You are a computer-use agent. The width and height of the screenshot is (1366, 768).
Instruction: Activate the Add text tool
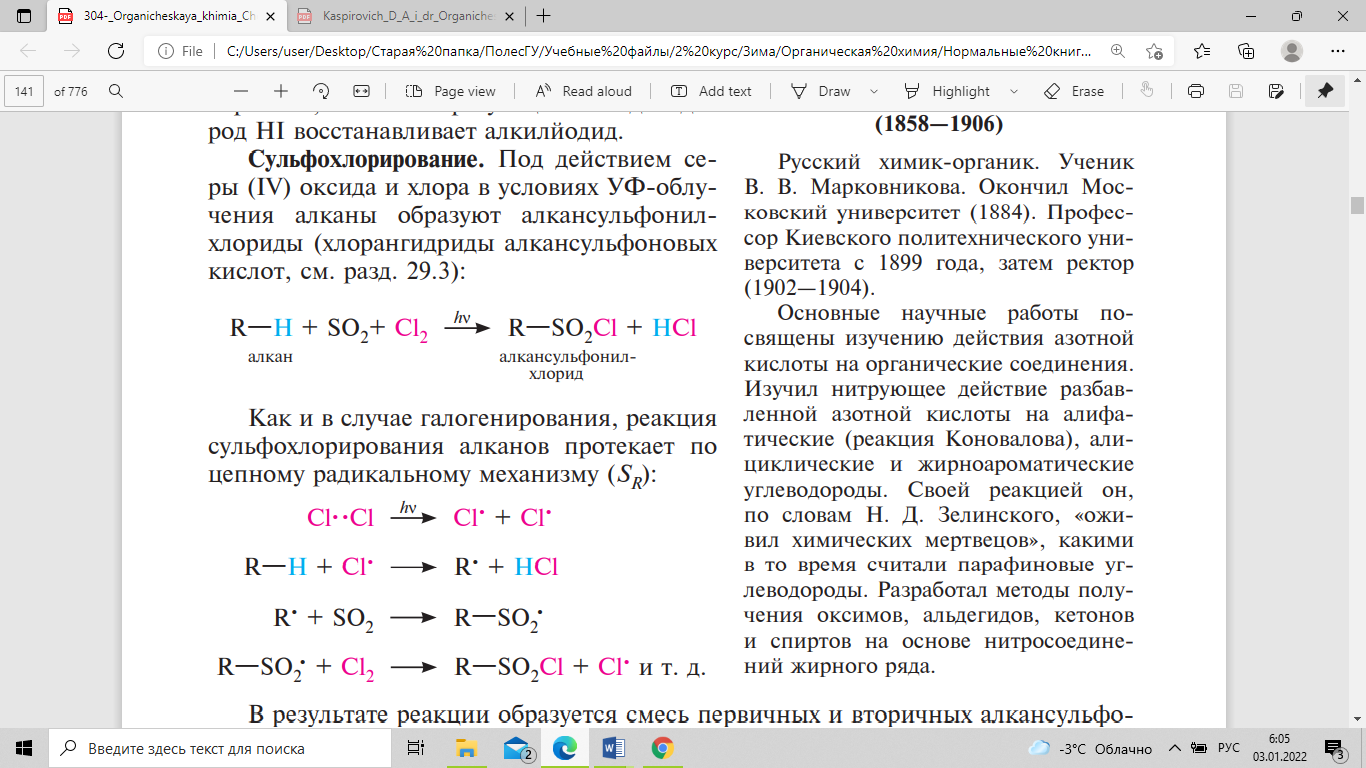point(711,91)
